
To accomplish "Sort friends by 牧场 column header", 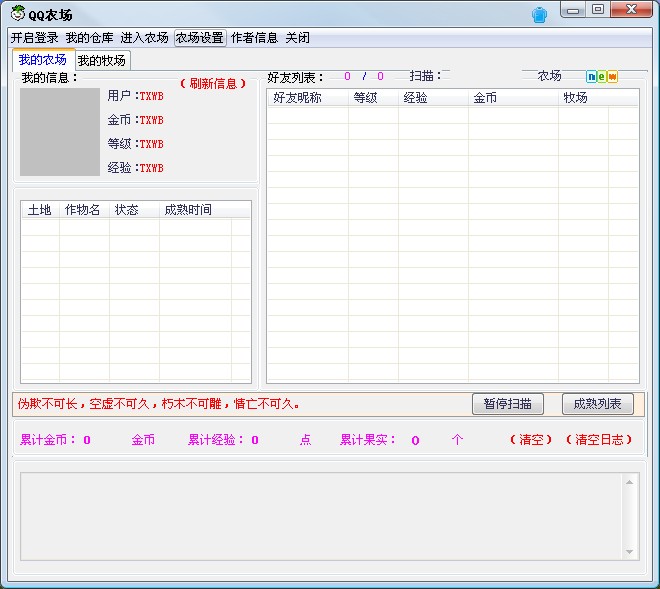I will (x=583, y=98).
